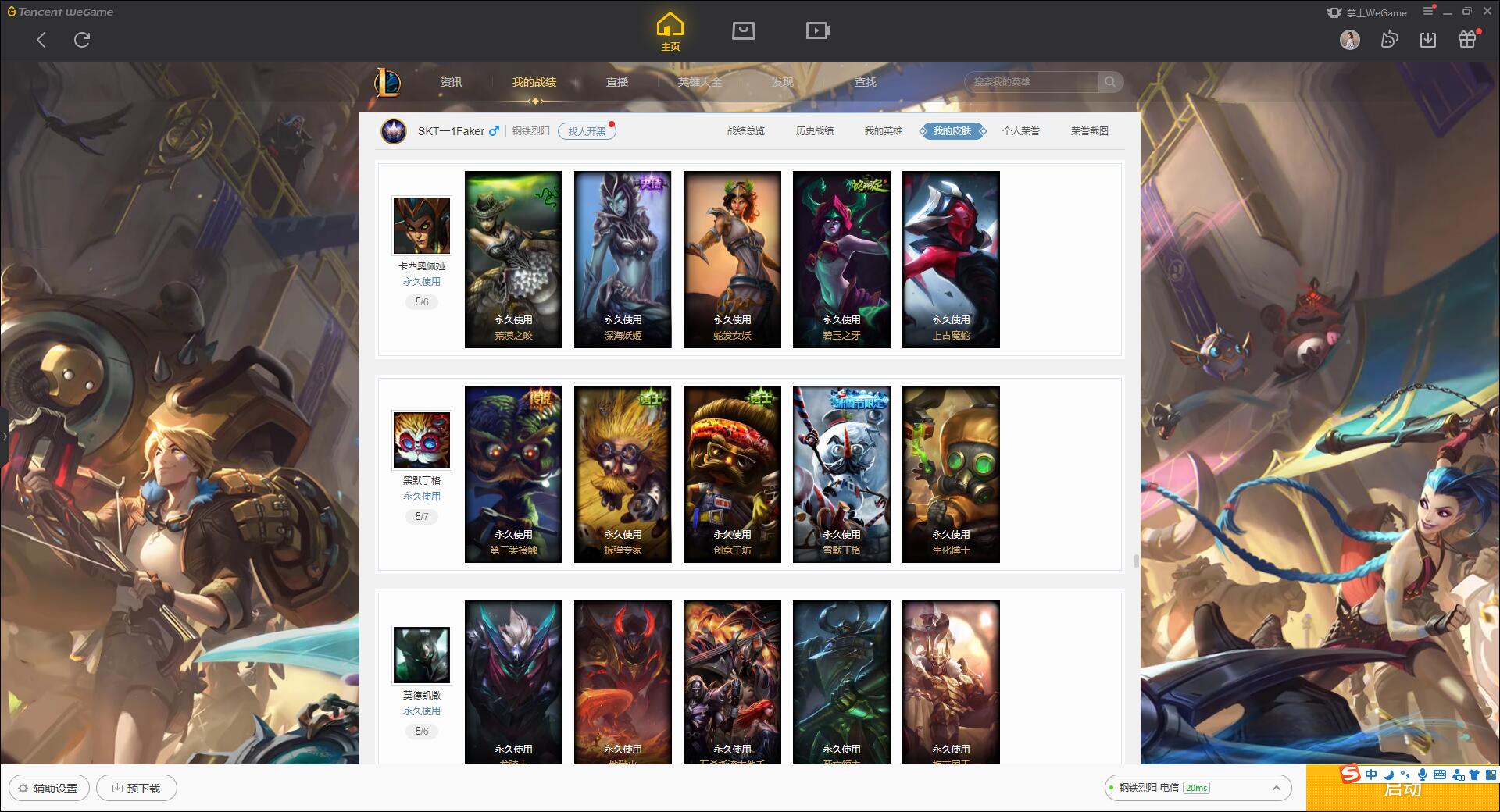Click the orange 启动 launch button
The image size is (1500, 812).
[x=1403, y=789]
